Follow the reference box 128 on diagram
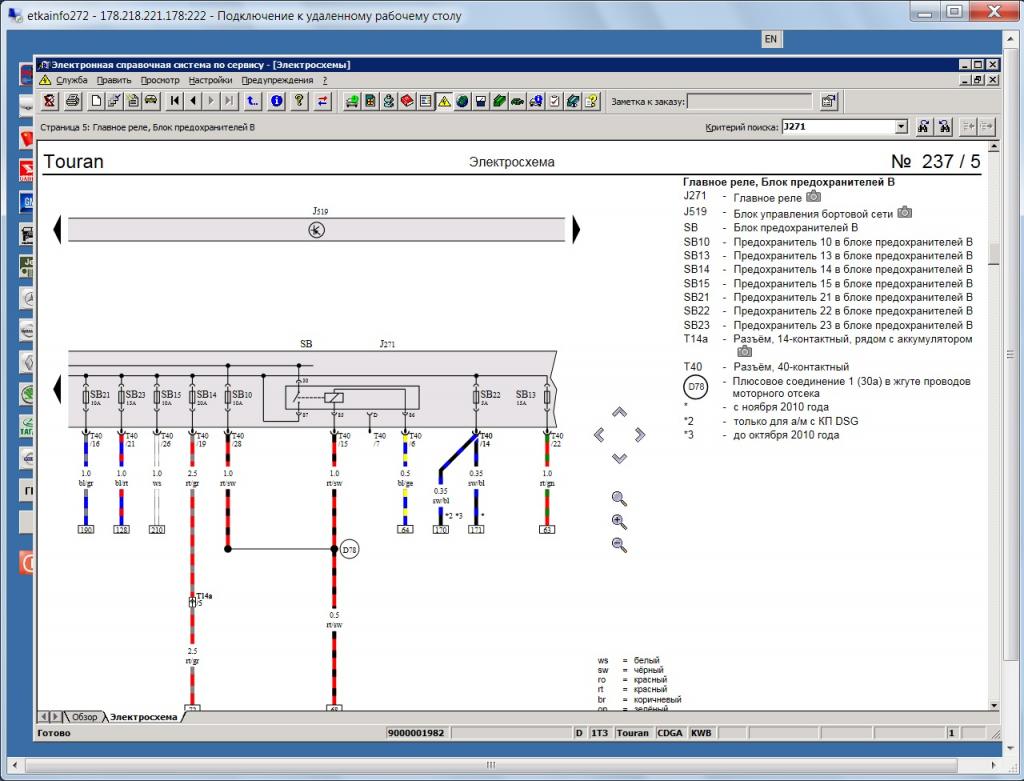The image size is (1024, 781). pos(121,530)
